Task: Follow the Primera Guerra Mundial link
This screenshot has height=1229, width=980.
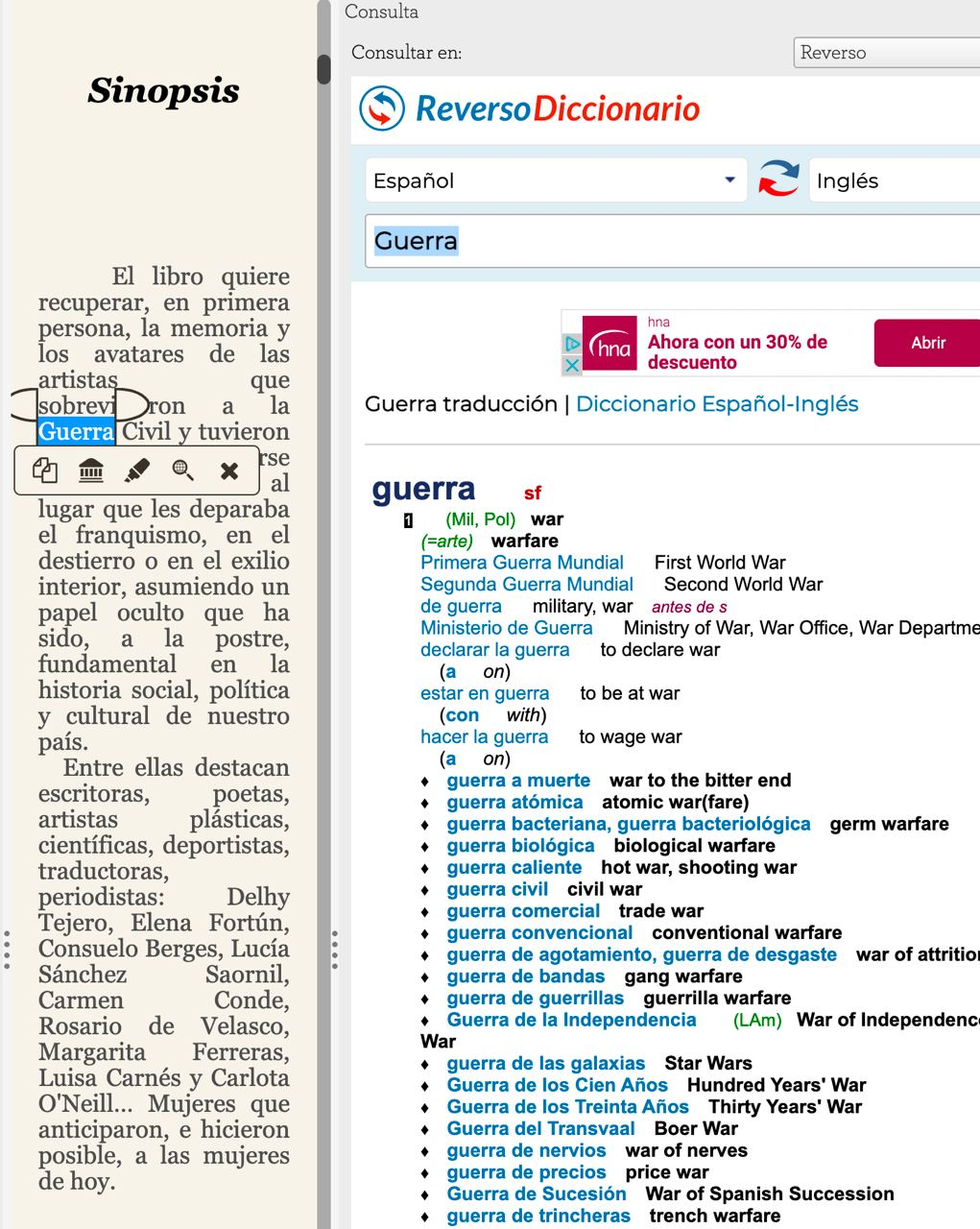Action: pos(522,563)
